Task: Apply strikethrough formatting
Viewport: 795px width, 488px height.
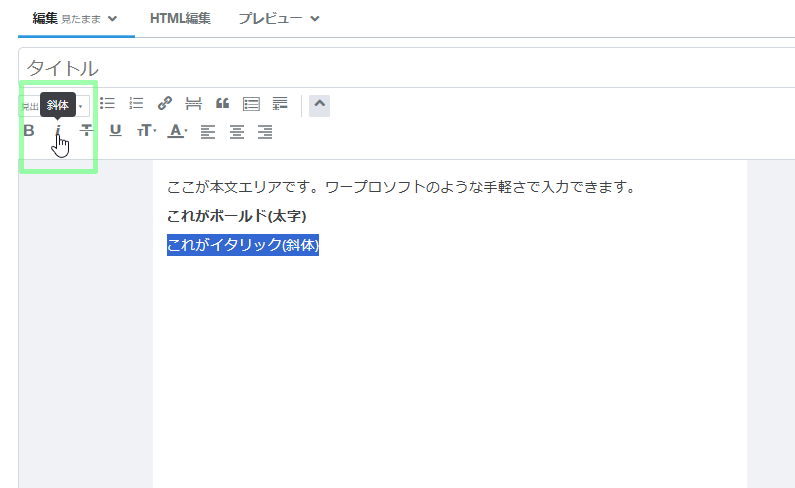Action: 87,130
